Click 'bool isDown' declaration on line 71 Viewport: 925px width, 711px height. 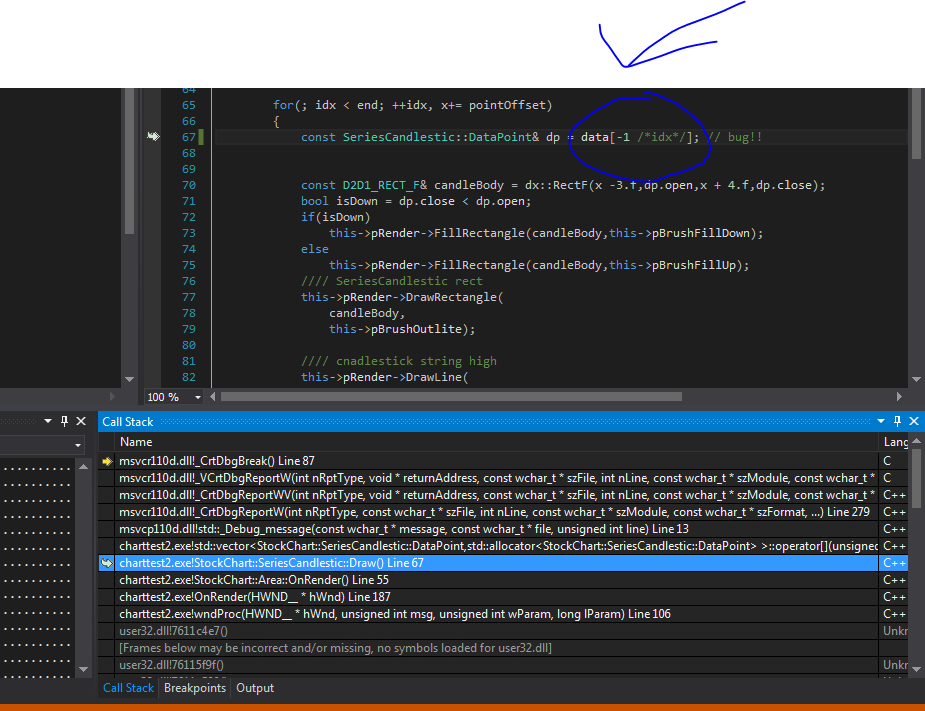pyautogui.click(x=416, y=201)
